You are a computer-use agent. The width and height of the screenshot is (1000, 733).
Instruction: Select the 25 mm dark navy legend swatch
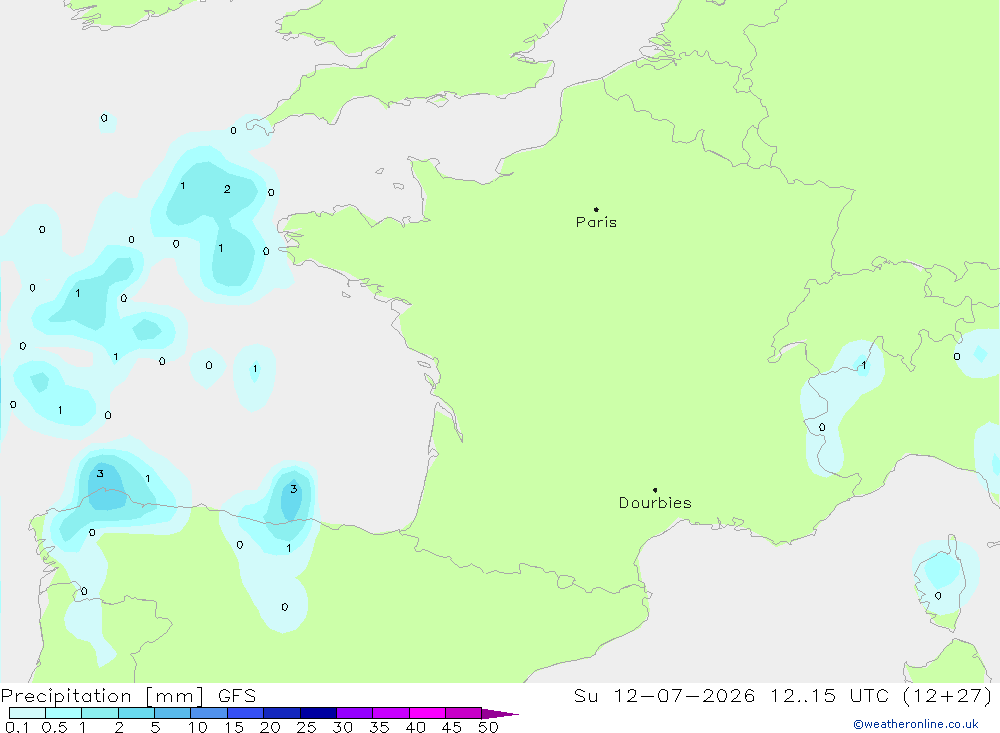coord(318,713)
